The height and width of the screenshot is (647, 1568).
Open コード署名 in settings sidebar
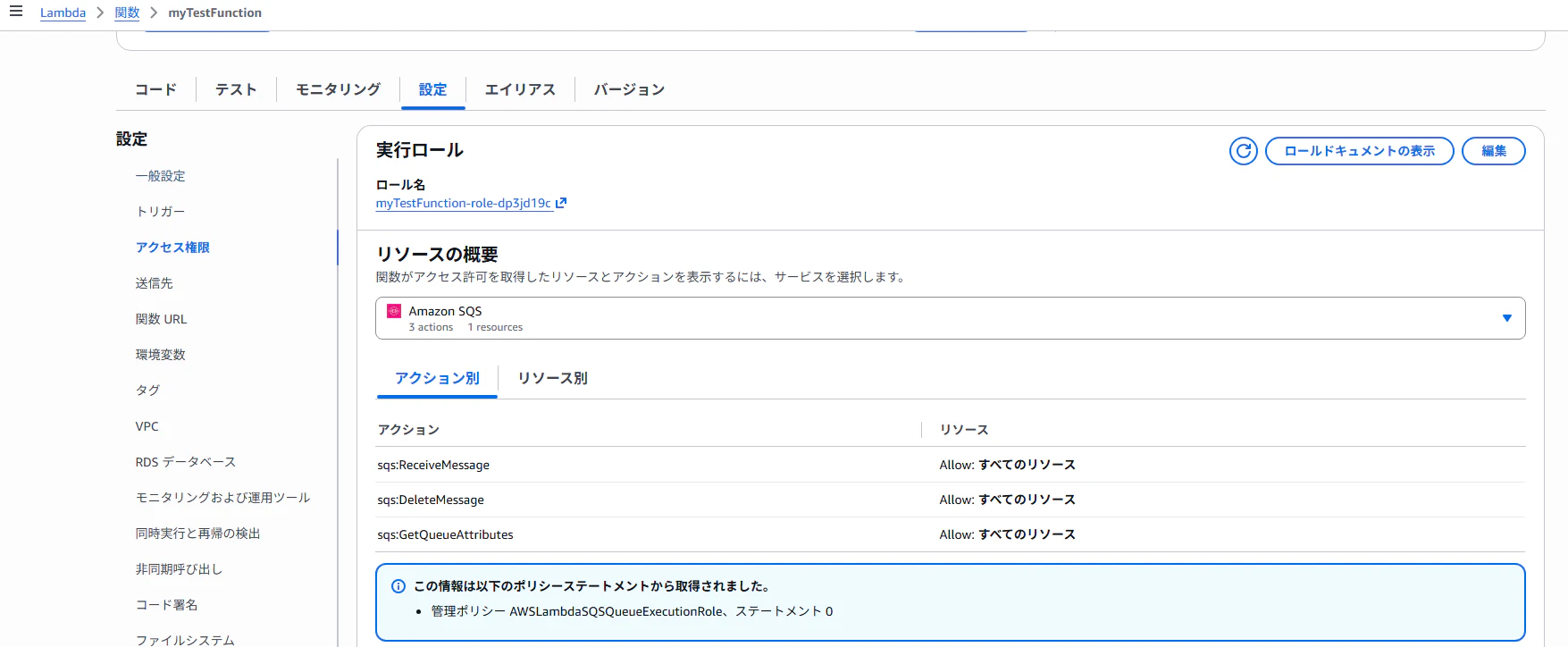167,605
